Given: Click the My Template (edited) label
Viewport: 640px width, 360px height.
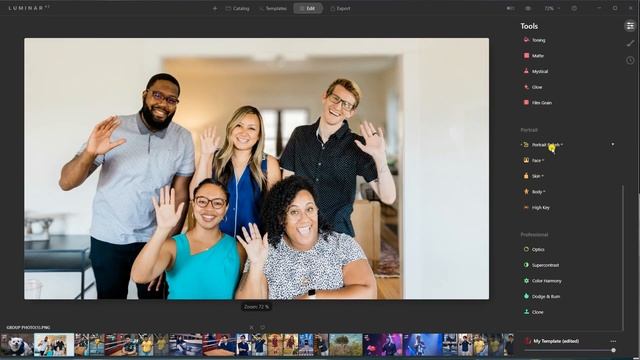Looking at the screenshot, I should point(556,341).
